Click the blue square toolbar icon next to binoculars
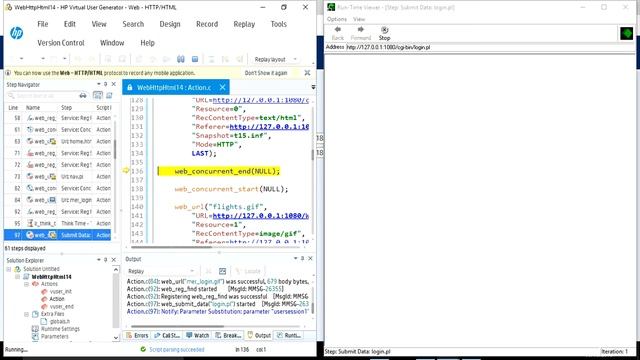Screen dimensions: 640x360 (x=195, y=59)
